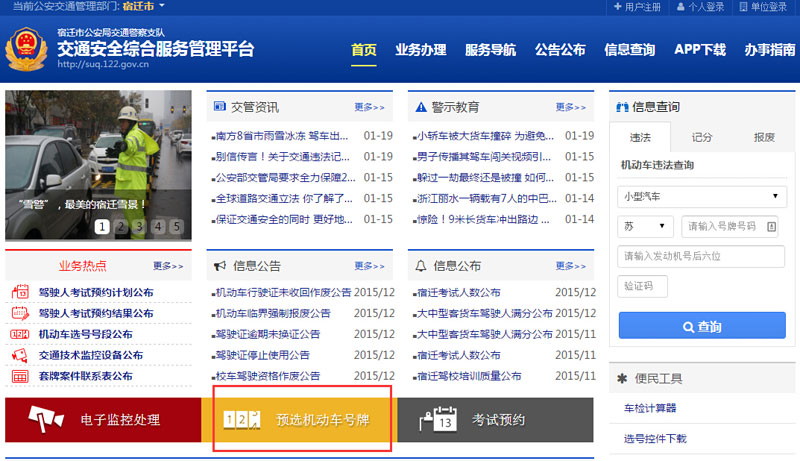Viewport: 800px width, 461px height.
Task: Click the 考试预约 gray button
Action: click(x=495, y=420)
